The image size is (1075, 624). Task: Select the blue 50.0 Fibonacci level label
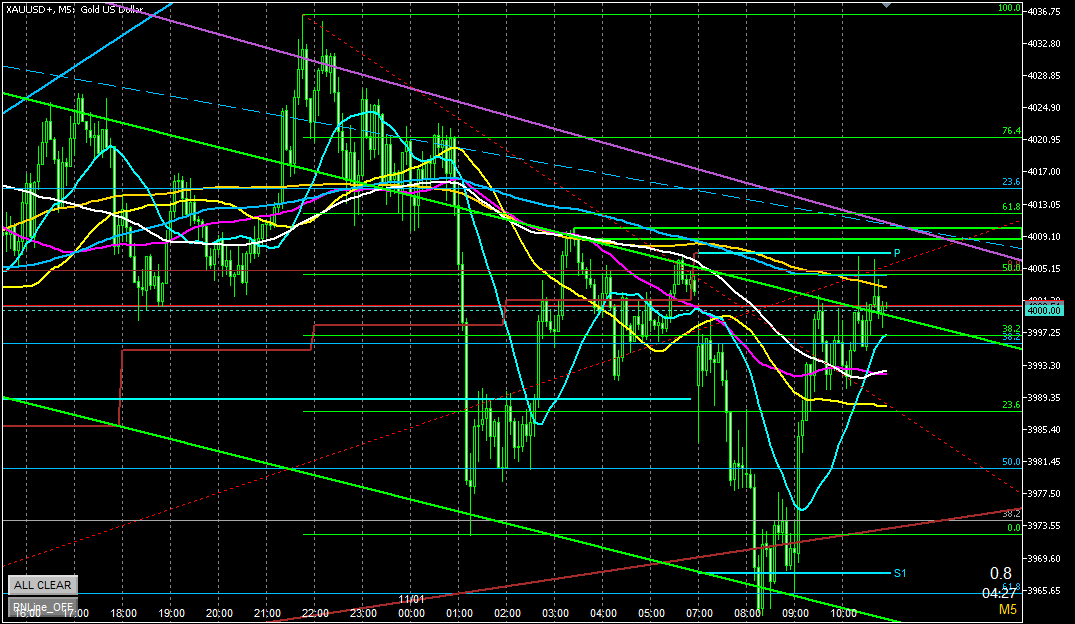pyautogui.click(x=1011, y=462)
